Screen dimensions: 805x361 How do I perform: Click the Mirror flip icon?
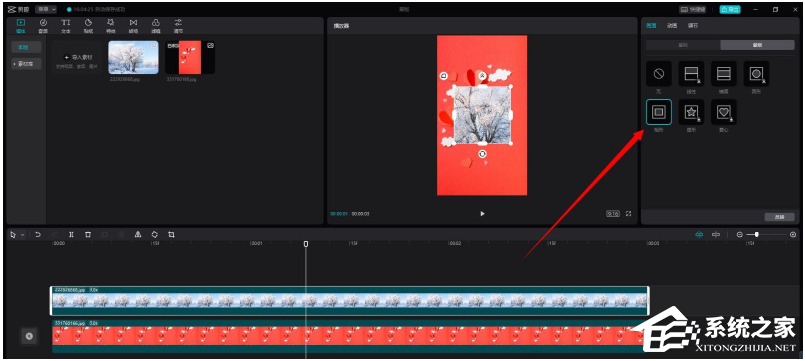click(x=138, y=234)
